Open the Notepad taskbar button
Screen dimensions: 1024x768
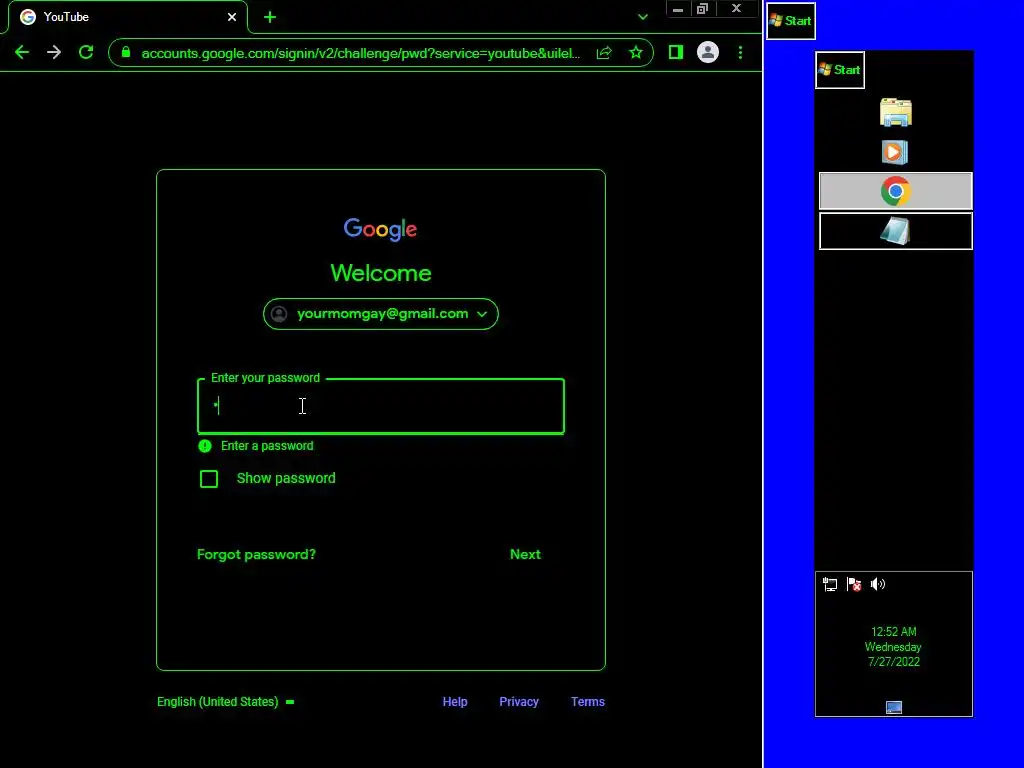(895, 231)
